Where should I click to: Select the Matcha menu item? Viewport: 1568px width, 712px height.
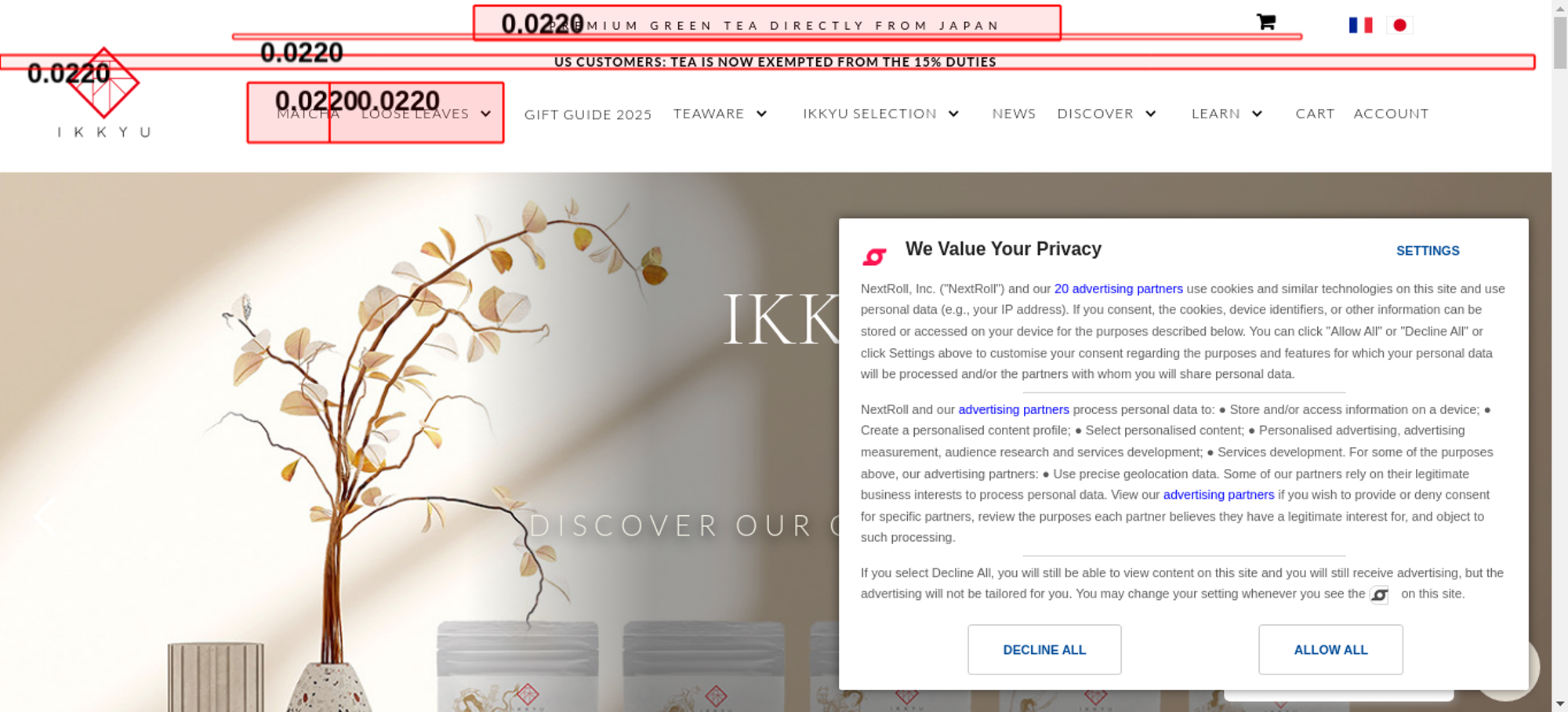[x=308, y=114]
